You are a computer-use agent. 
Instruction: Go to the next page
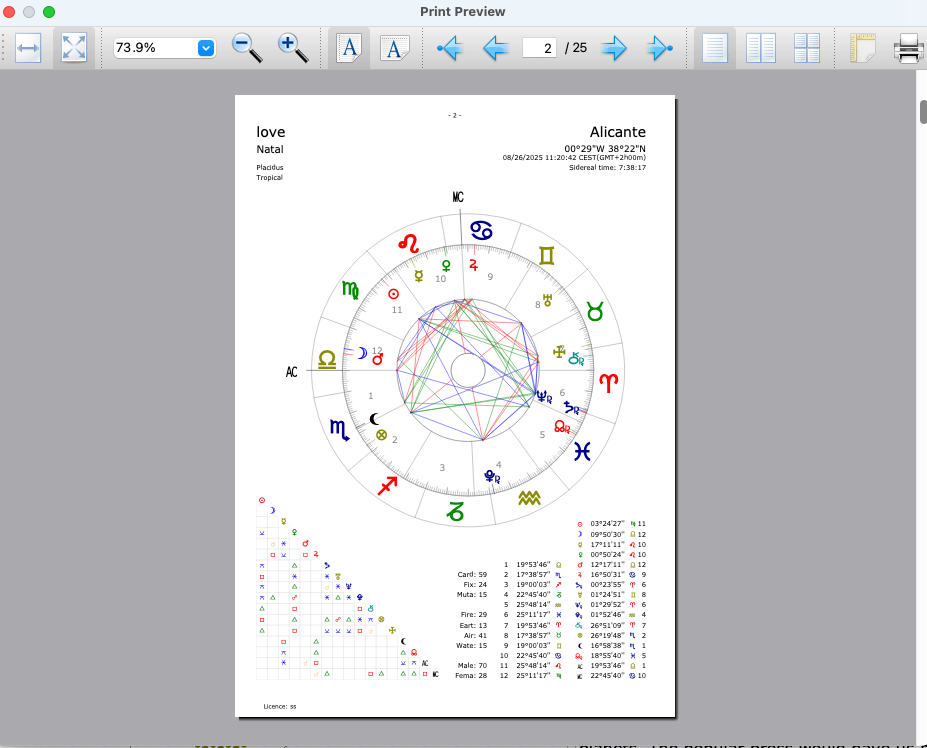coord(612,47)
